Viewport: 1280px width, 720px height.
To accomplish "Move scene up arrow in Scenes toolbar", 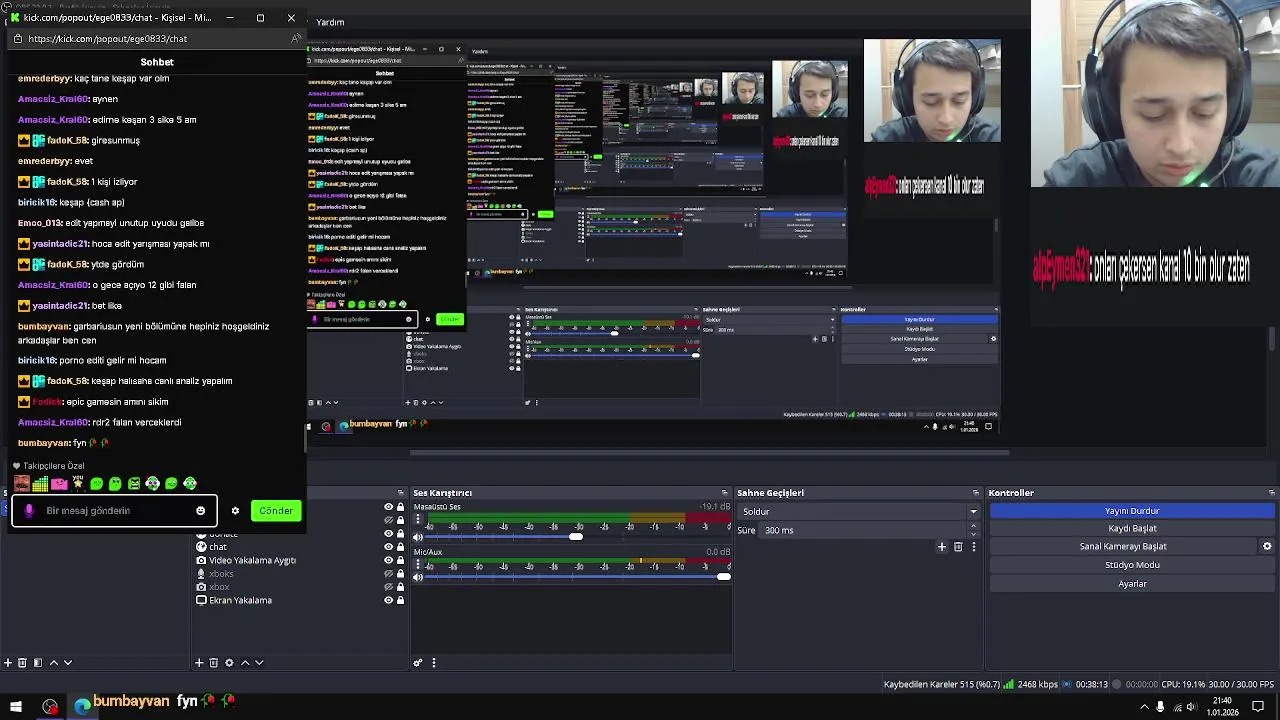I will pyautogui.click(x=54, y=662).
